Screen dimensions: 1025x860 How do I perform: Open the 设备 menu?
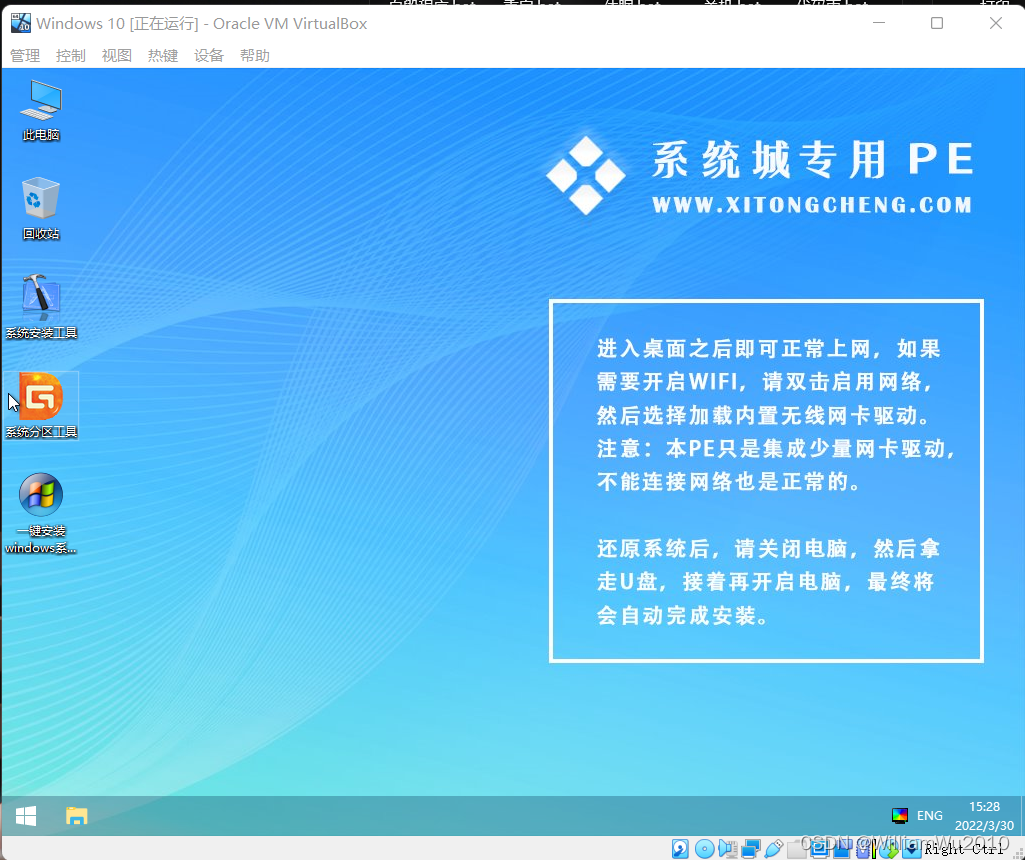point(209,56)
